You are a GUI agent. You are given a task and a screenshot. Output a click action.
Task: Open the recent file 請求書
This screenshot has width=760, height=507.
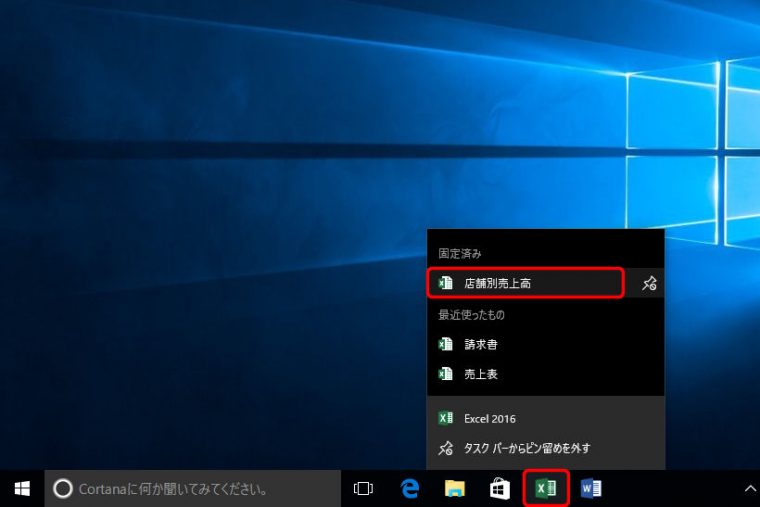(546, 345)
